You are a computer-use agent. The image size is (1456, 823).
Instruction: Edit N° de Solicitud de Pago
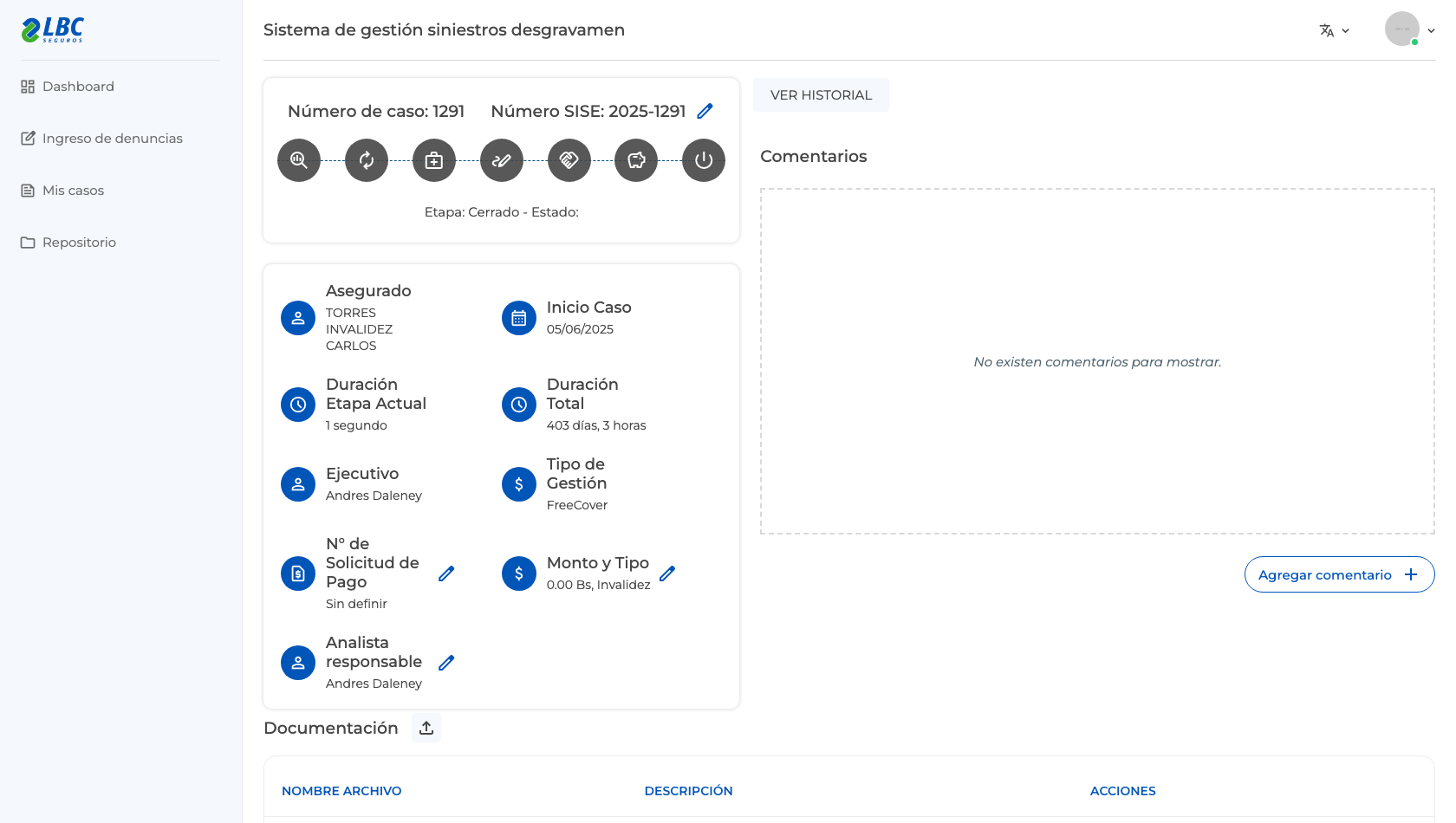click(x=446, y=574)
